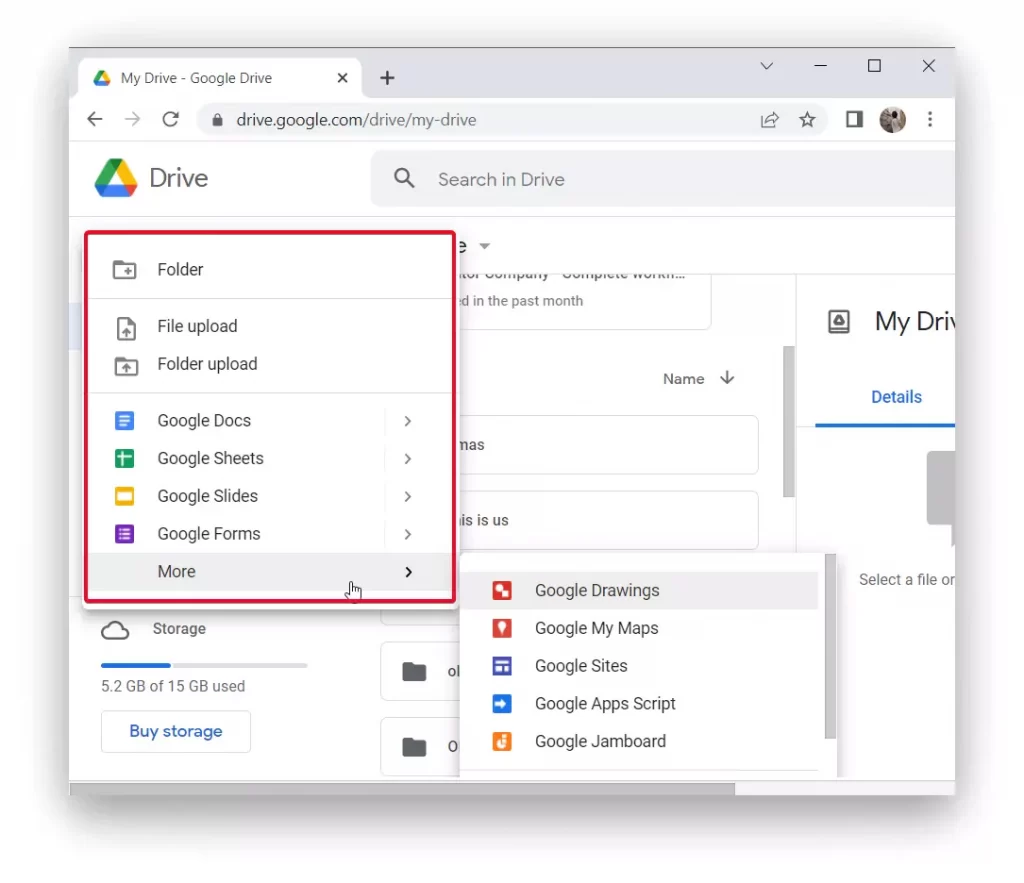1024x883 pixels.
Task: Open the Storage link
Action: pos(179,629)
